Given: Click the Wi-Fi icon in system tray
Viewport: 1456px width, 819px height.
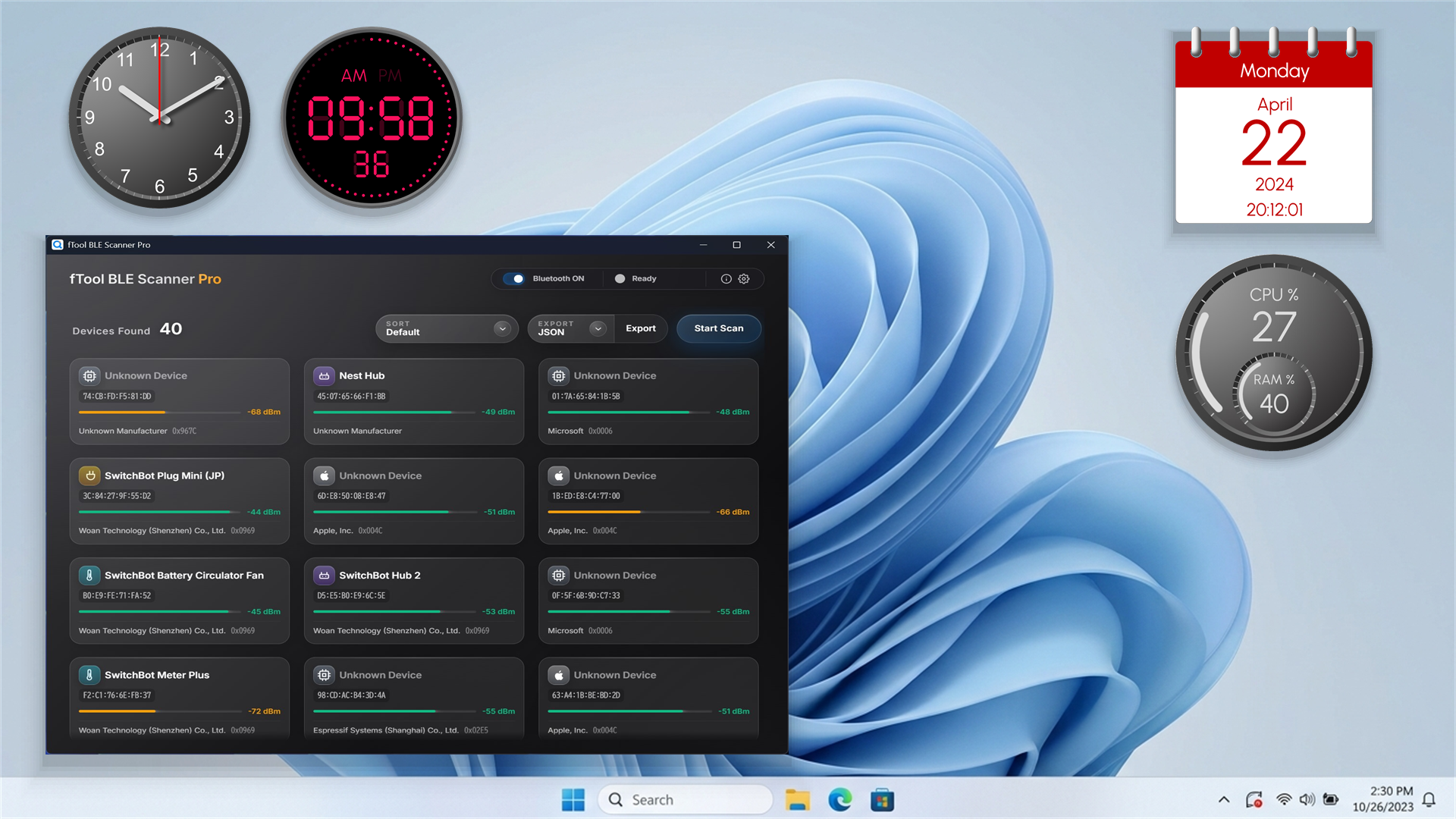Looking at the screenshot, I should [x=1284, y=799].
